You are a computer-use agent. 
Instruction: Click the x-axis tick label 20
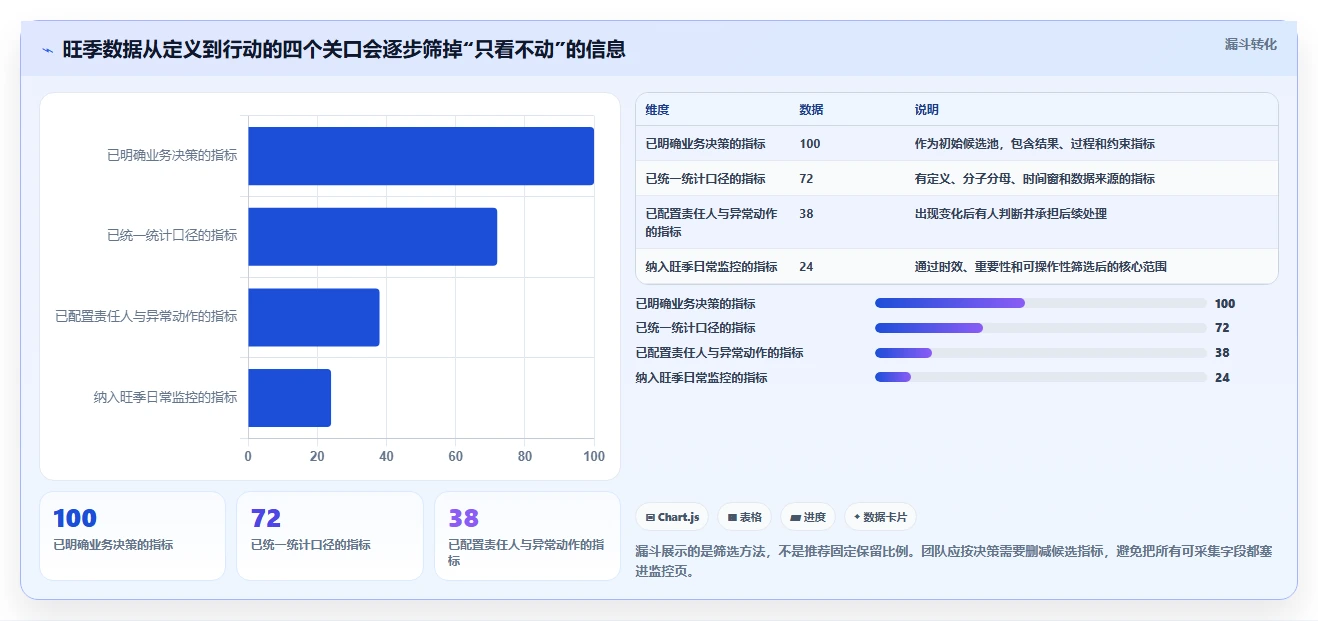(317, 456)
